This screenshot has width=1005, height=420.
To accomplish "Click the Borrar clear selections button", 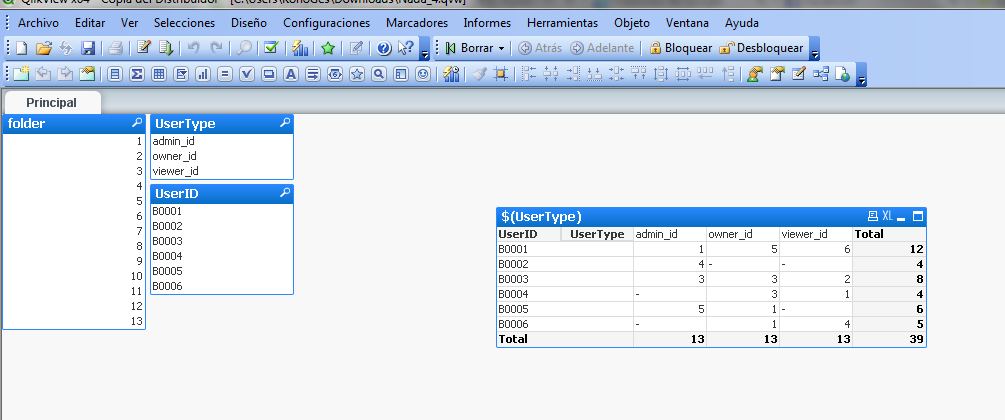I will pyautogui.click(x=469, y=48).
